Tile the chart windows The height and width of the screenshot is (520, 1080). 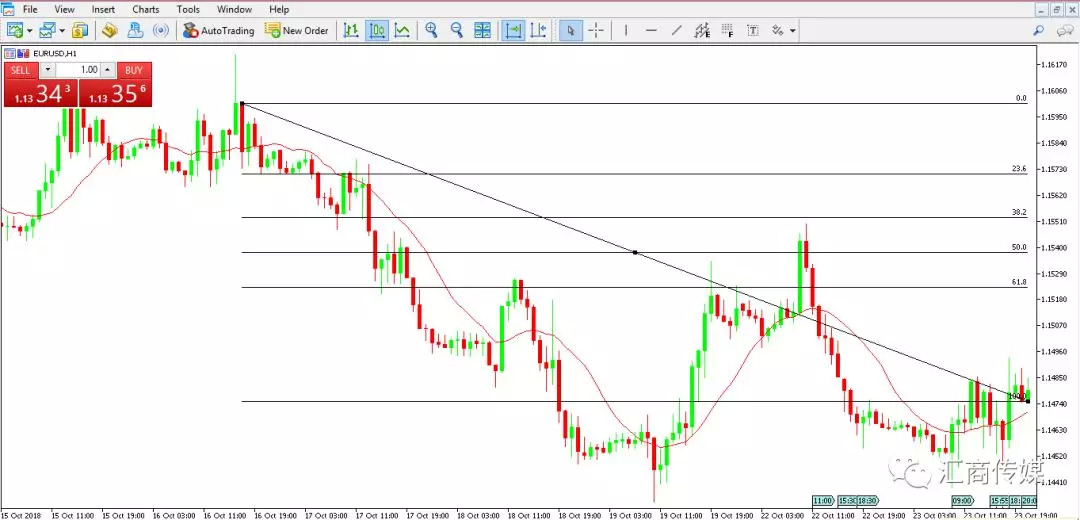[x=482, y=30]
